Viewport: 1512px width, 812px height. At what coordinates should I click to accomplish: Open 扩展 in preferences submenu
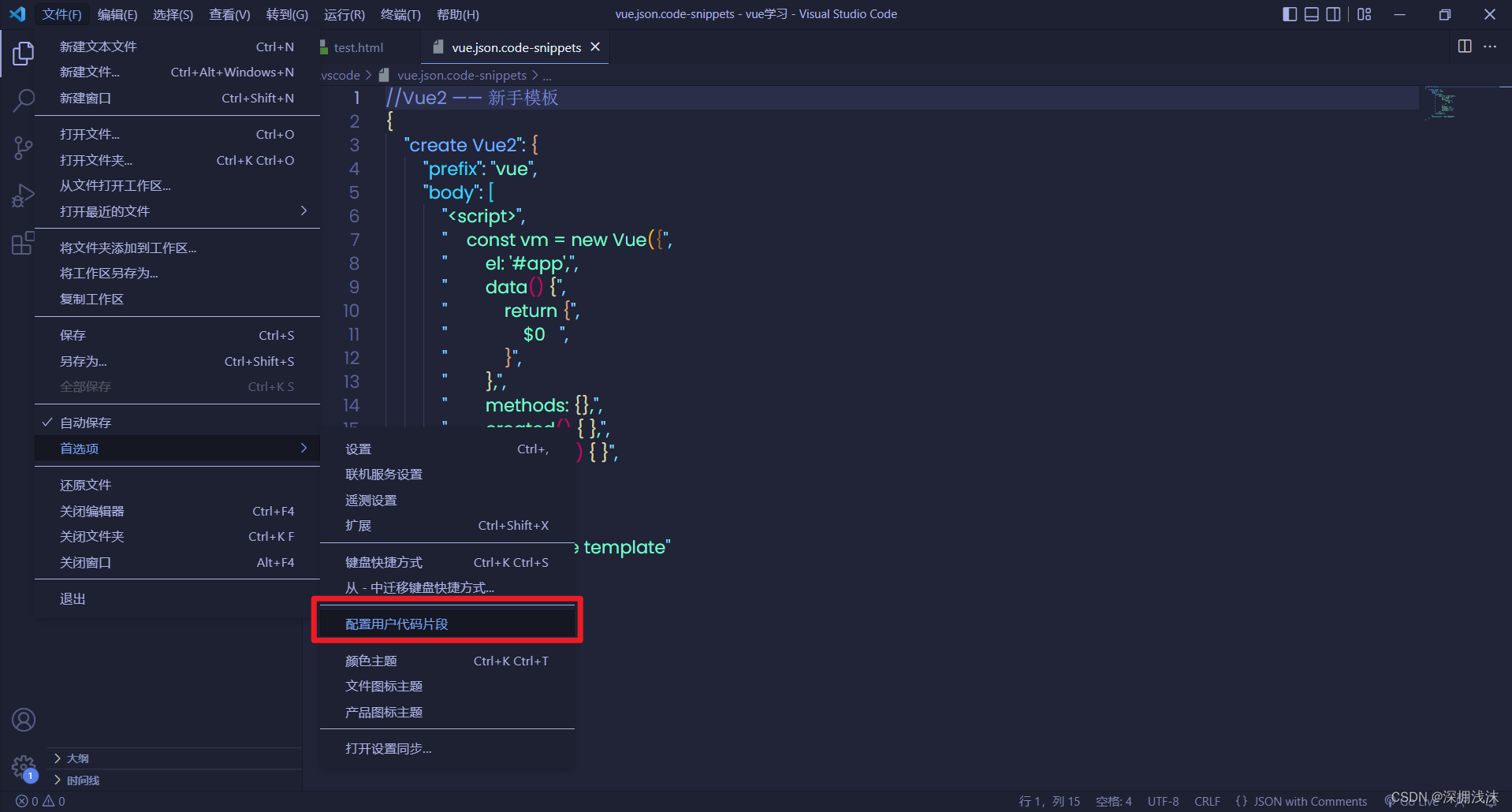point(447,525)
